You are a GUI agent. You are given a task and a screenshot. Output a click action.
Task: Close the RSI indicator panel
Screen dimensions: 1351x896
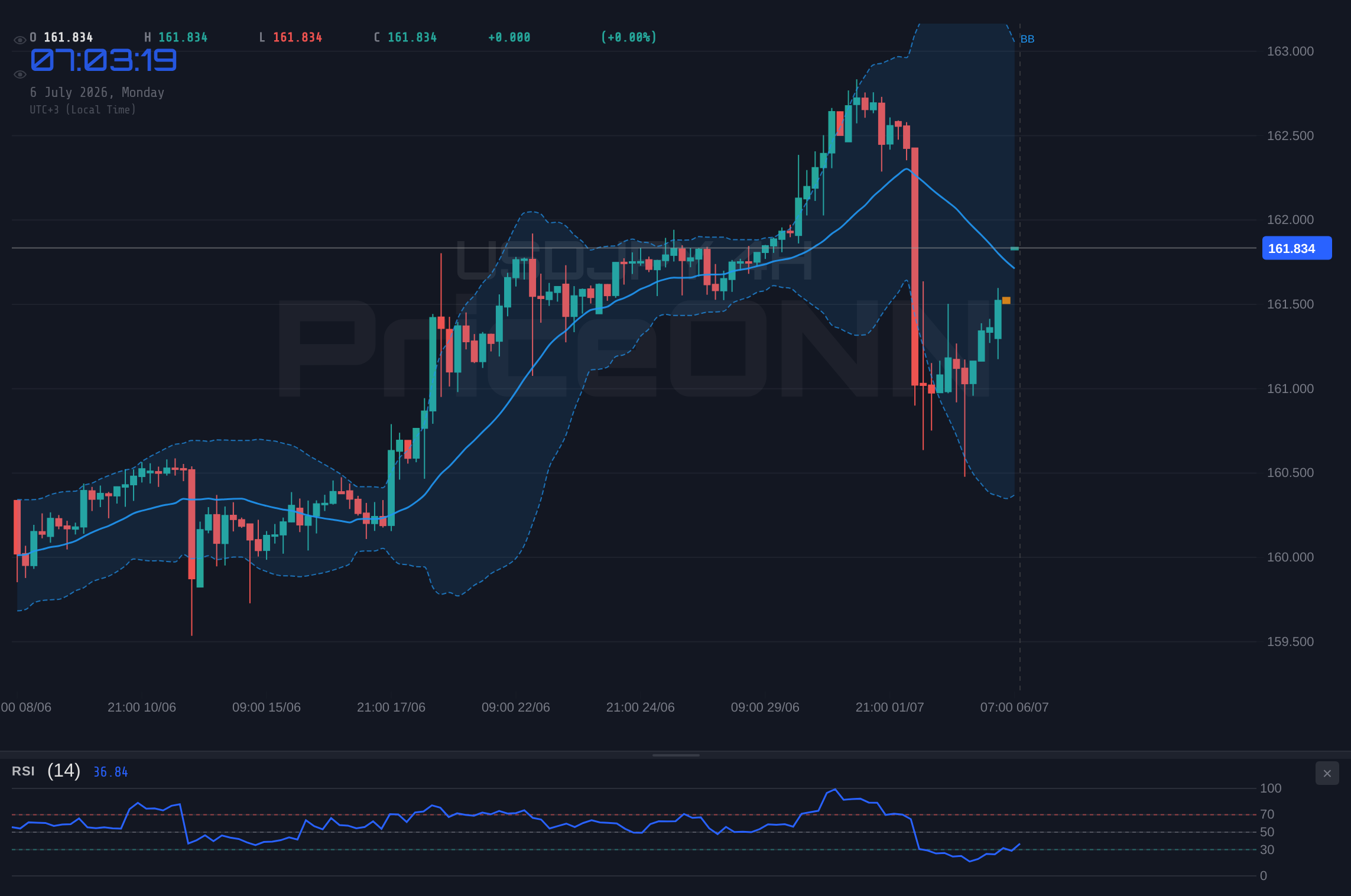[x=1327, y=773]
